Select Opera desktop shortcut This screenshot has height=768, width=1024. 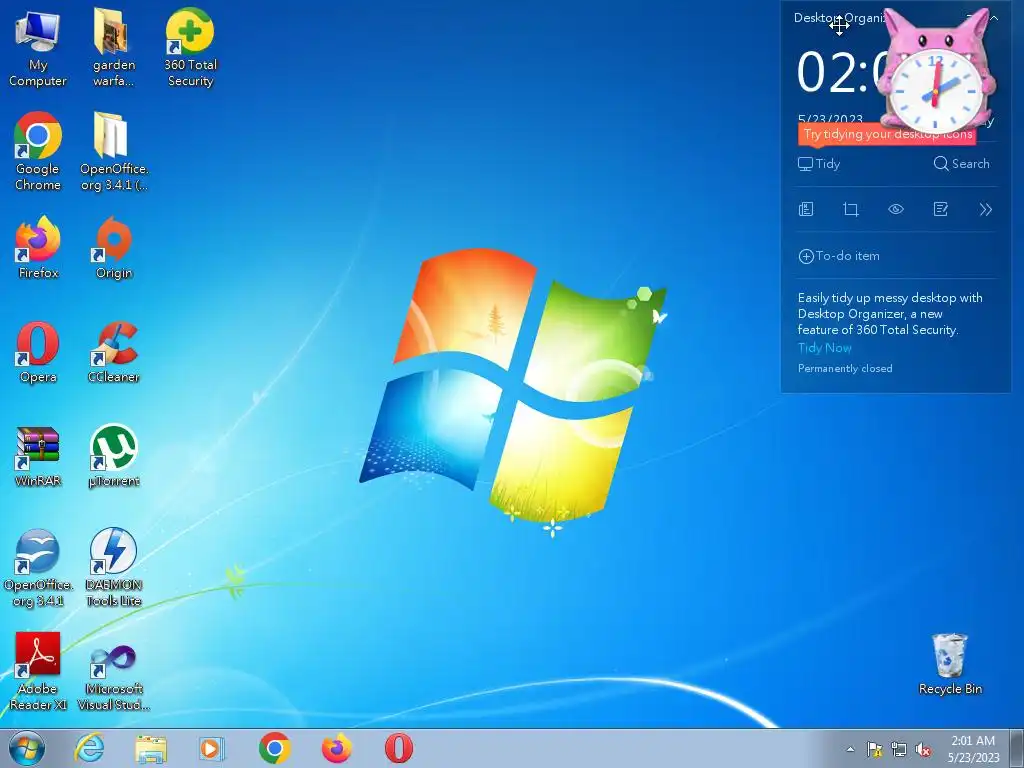[x=38, y=352]
